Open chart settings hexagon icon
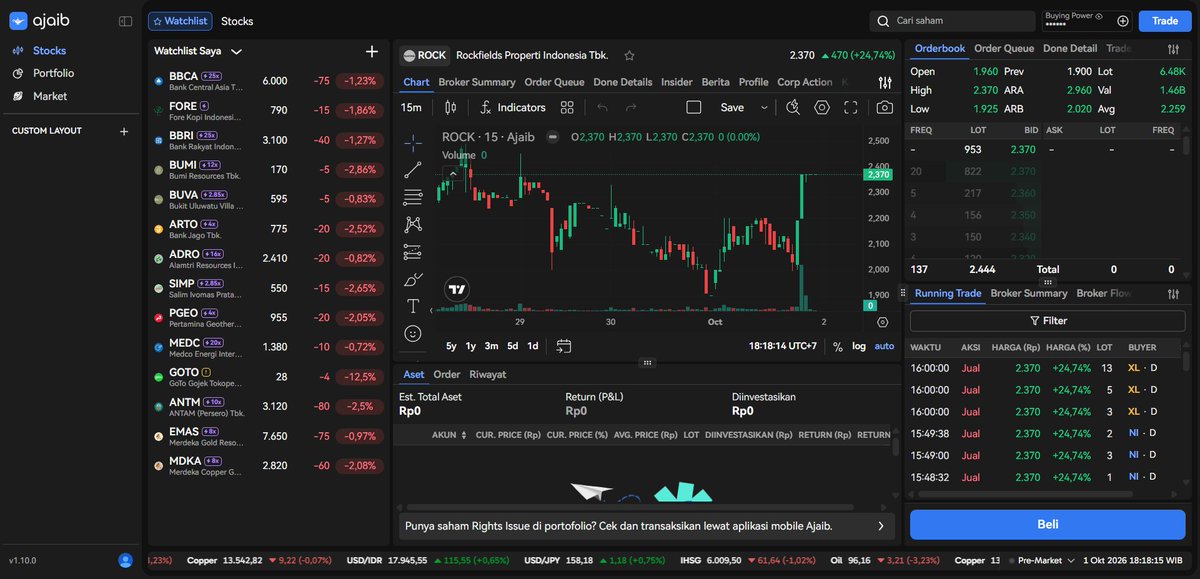The width and height of the screenshot is (1200, 579). pos(822,107)
